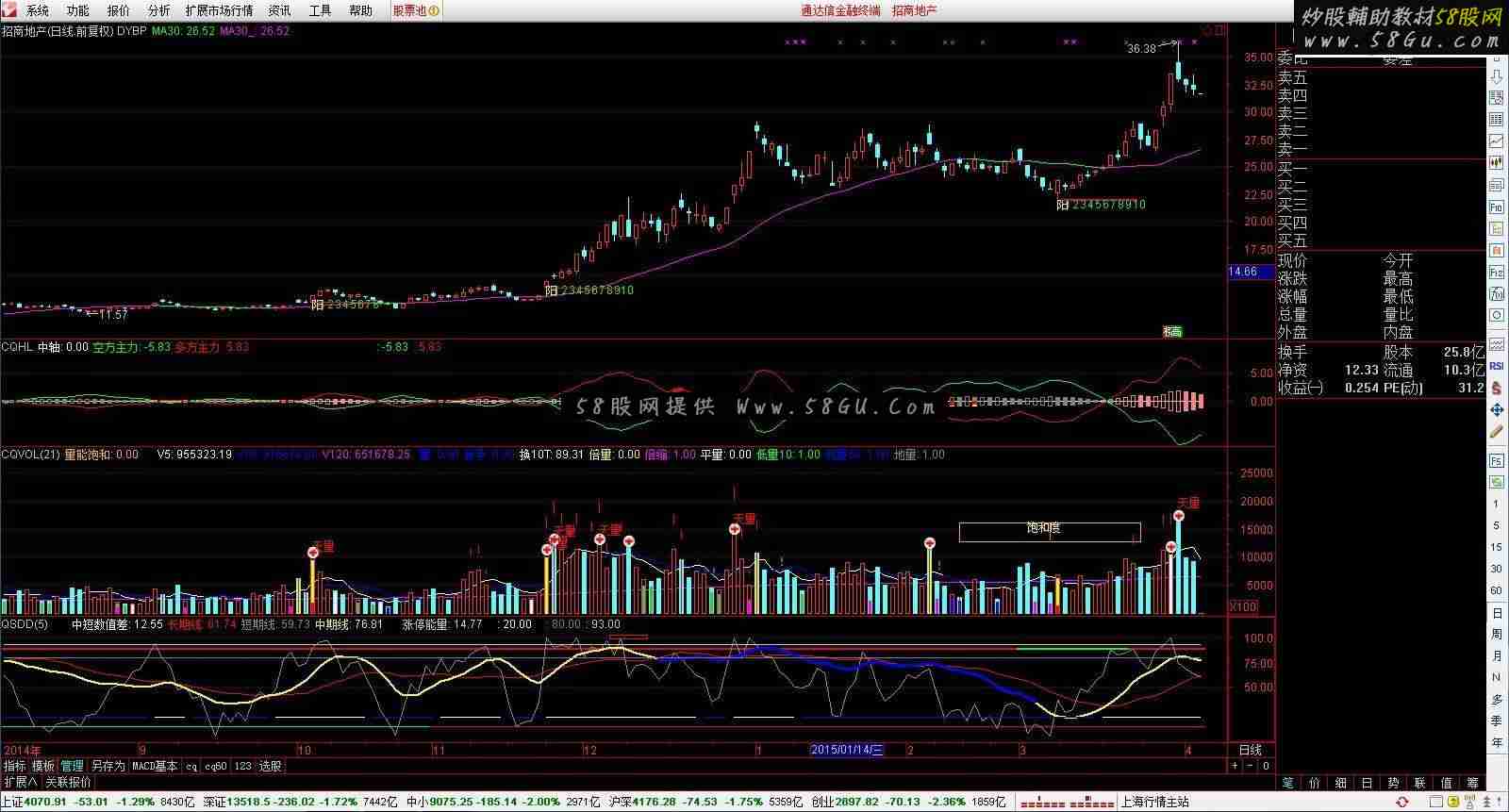The height and width of the screenshot is (812, 1509).
Task: Select the 选股 template tab
Action: point(271,766)
